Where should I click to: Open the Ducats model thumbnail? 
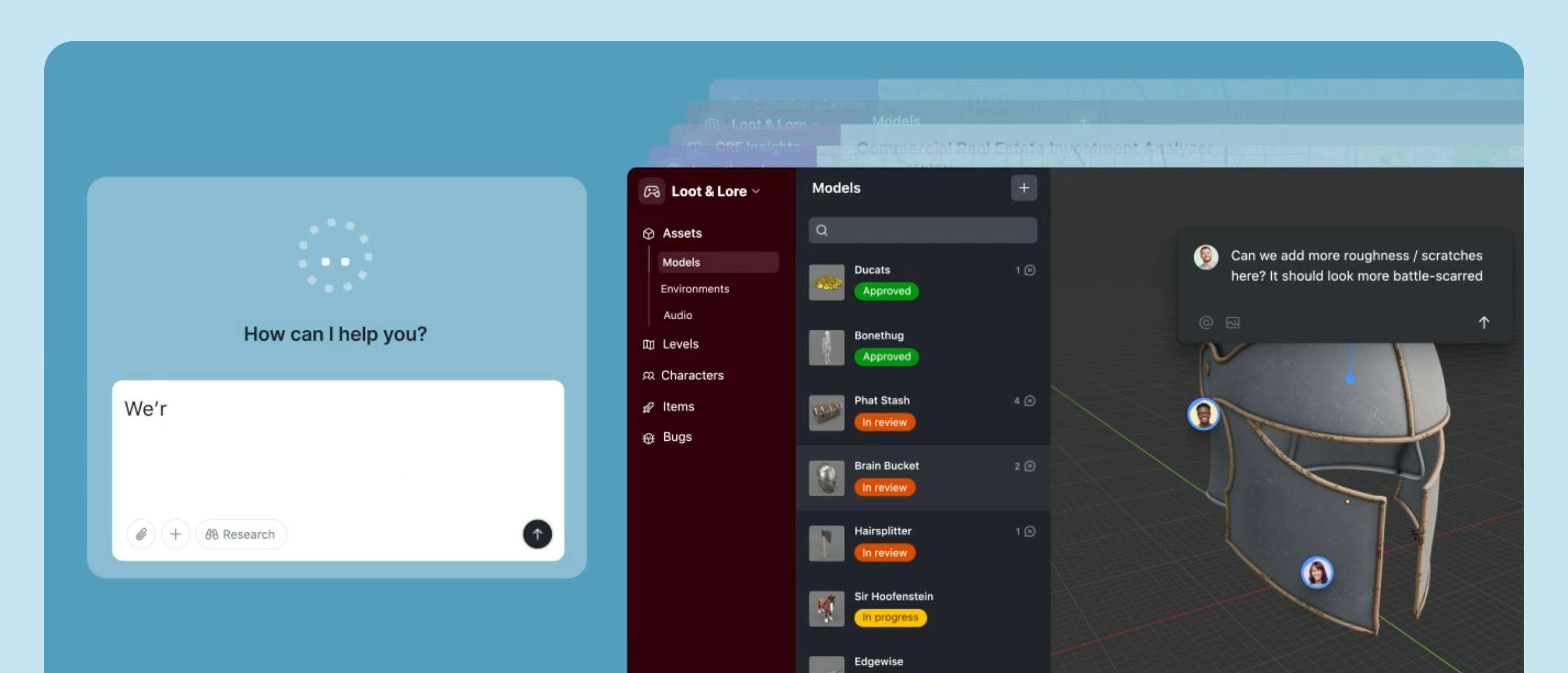point(826,282)
